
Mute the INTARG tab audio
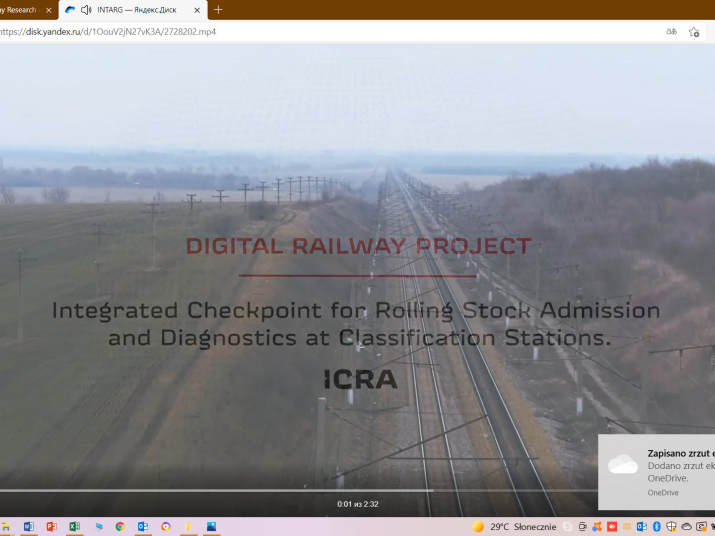(85, 10)
